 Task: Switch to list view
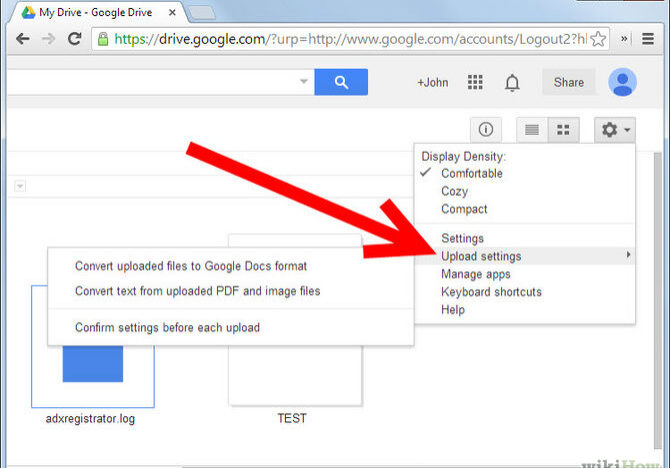click(532, 130)
